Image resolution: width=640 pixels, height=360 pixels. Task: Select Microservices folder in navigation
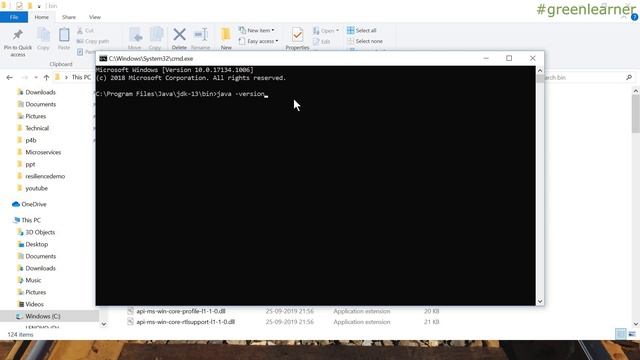43,152
